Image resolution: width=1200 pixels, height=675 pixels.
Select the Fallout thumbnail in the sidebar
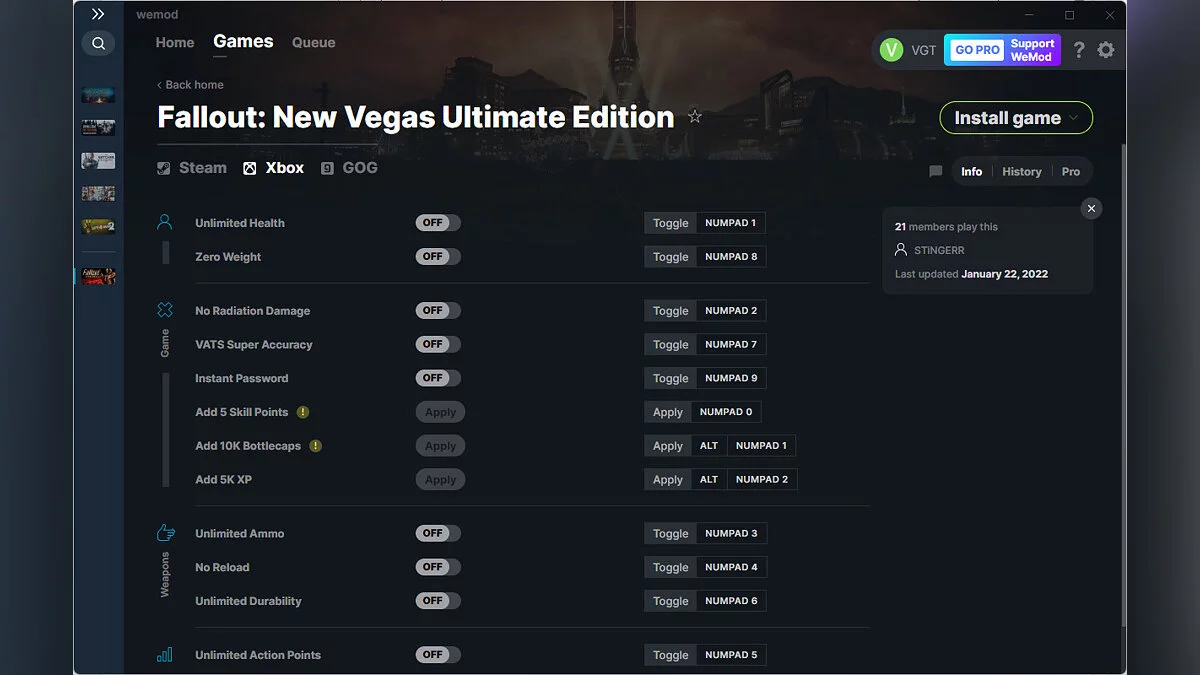point(97,275)
